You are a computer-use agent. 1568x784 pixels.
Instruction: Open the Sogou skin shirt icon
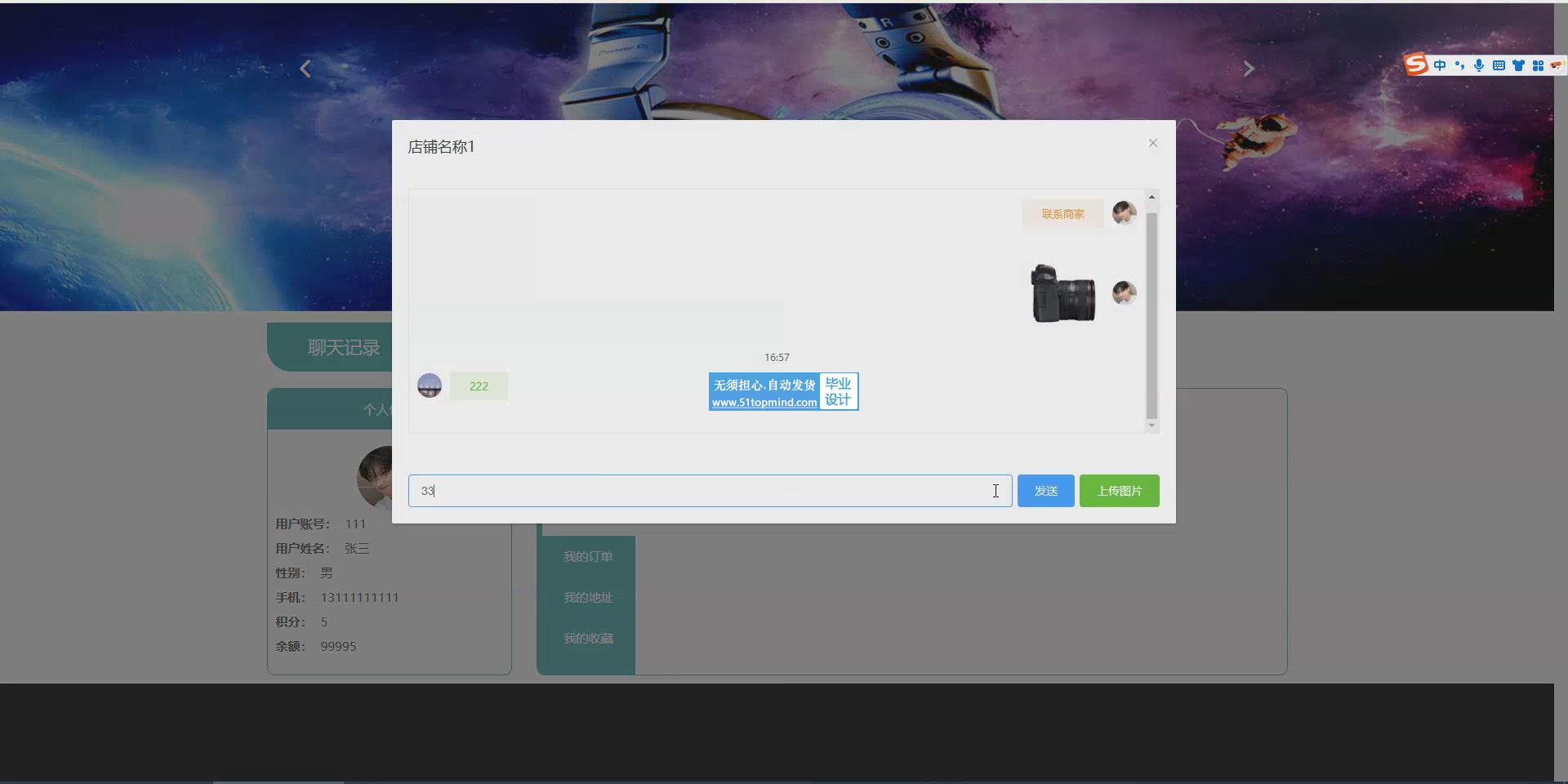(x=1518, y=65)
